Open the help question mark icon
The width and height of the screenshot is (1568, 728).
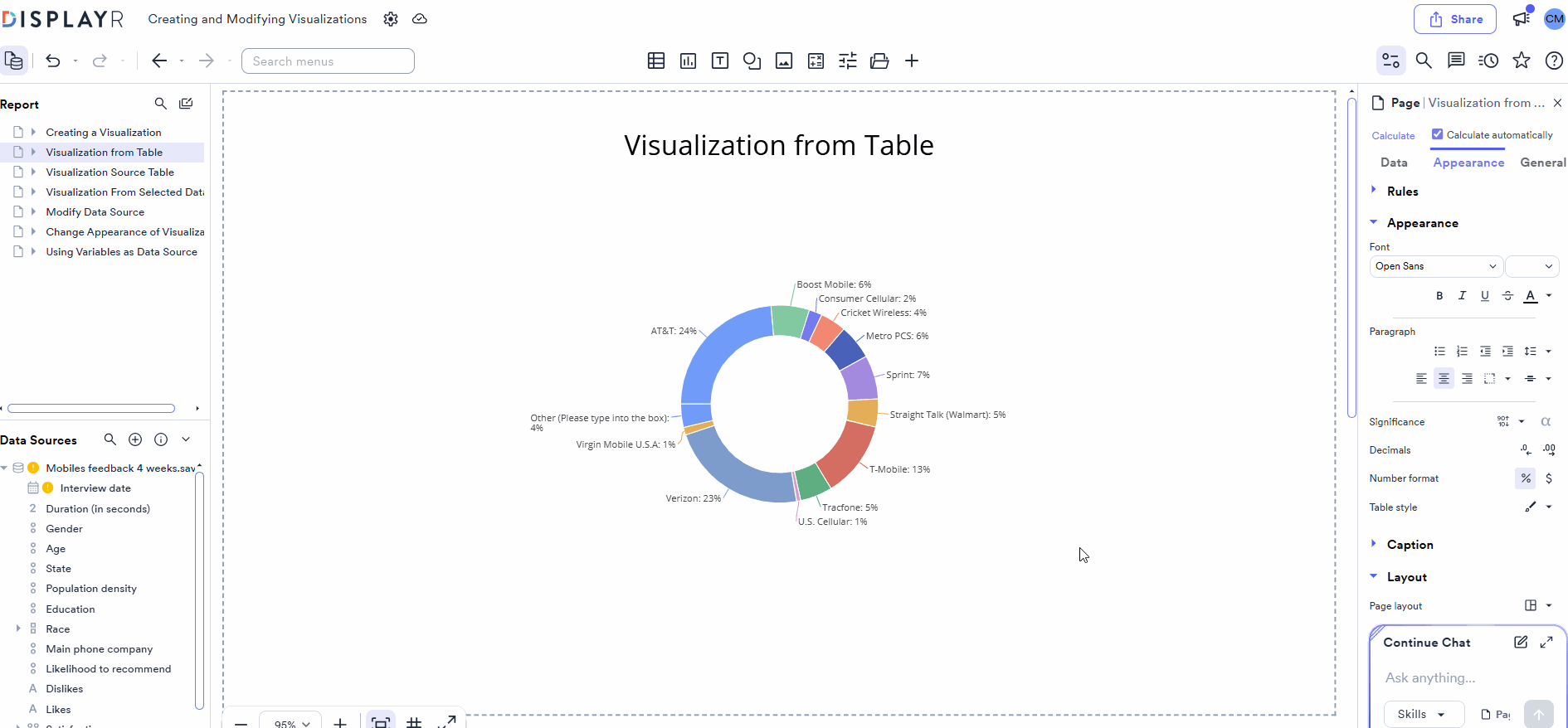coord(1554,61)
